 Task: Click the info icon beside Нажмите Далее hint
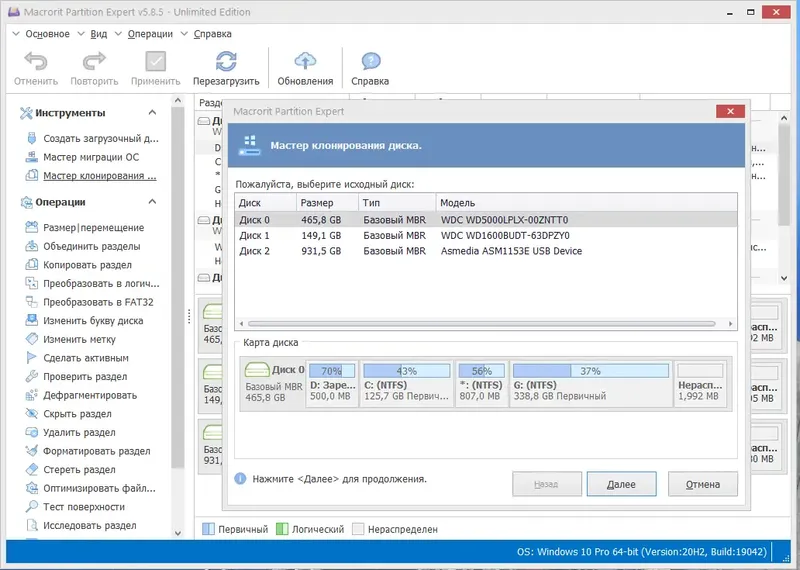point(240,479)
